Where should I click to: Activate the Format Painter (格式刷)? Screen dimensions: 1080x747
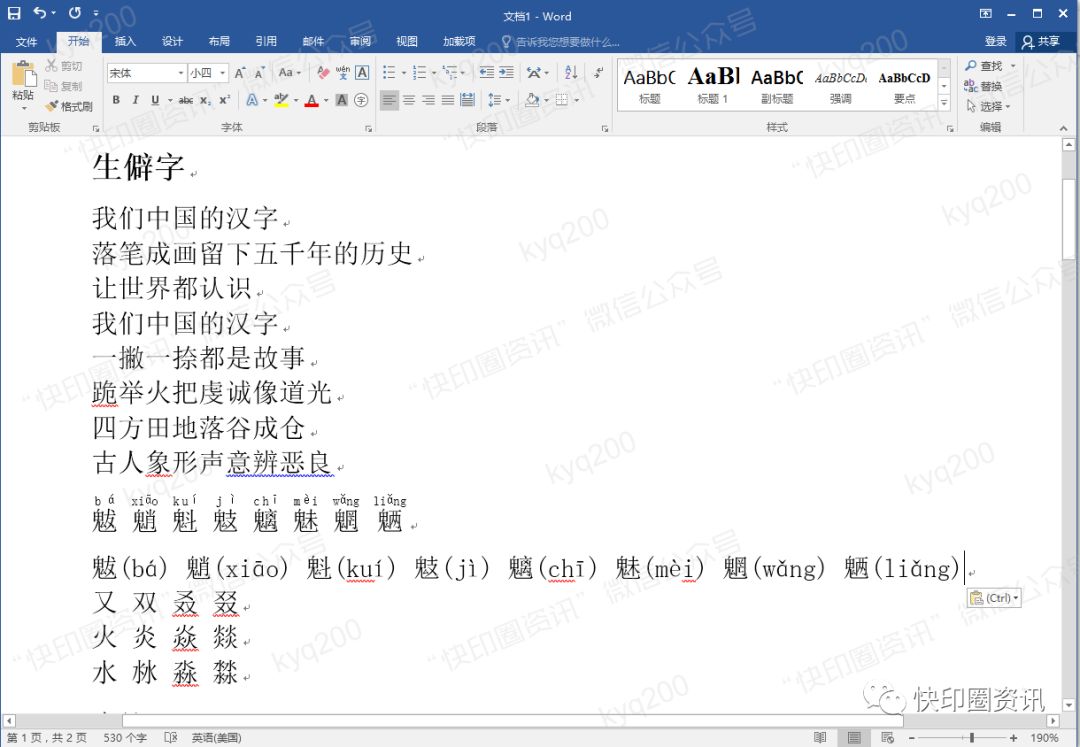pyautogui.click(x=69, y=106)
